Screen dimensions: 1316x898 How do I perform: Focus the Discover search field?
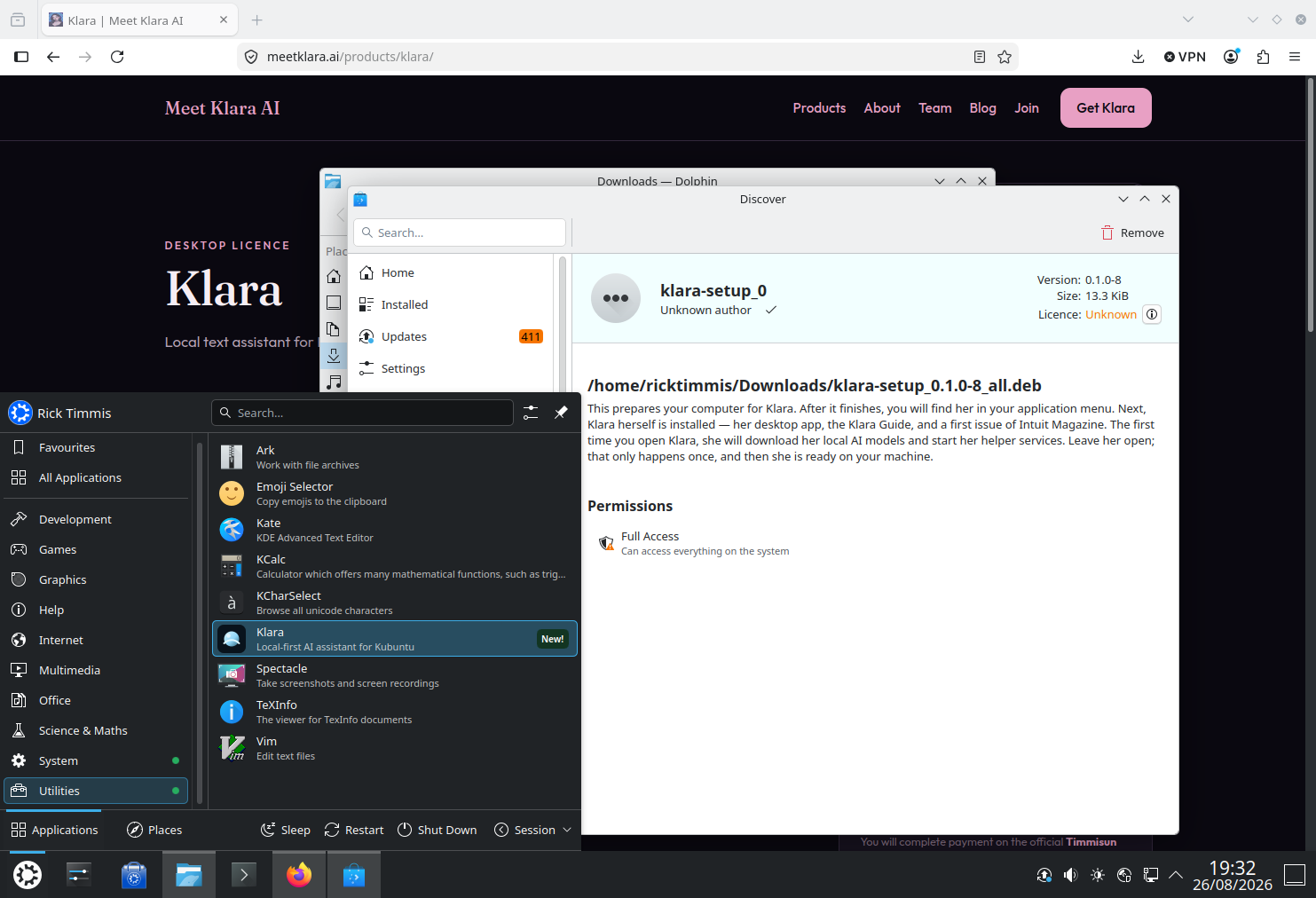pyautogui.click(x=460, y=232)
